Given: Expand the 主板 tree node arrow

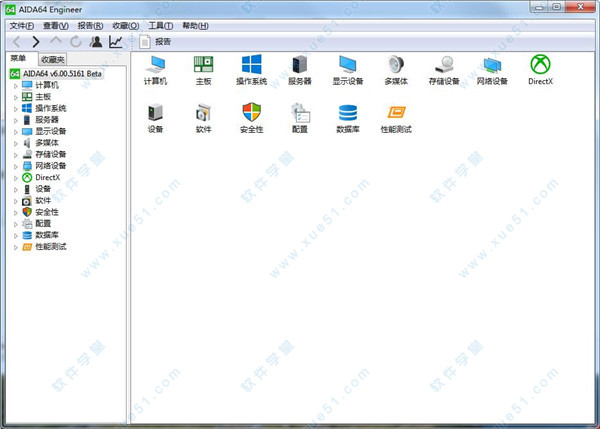Looking at the screenshot, I should [16, 97].
